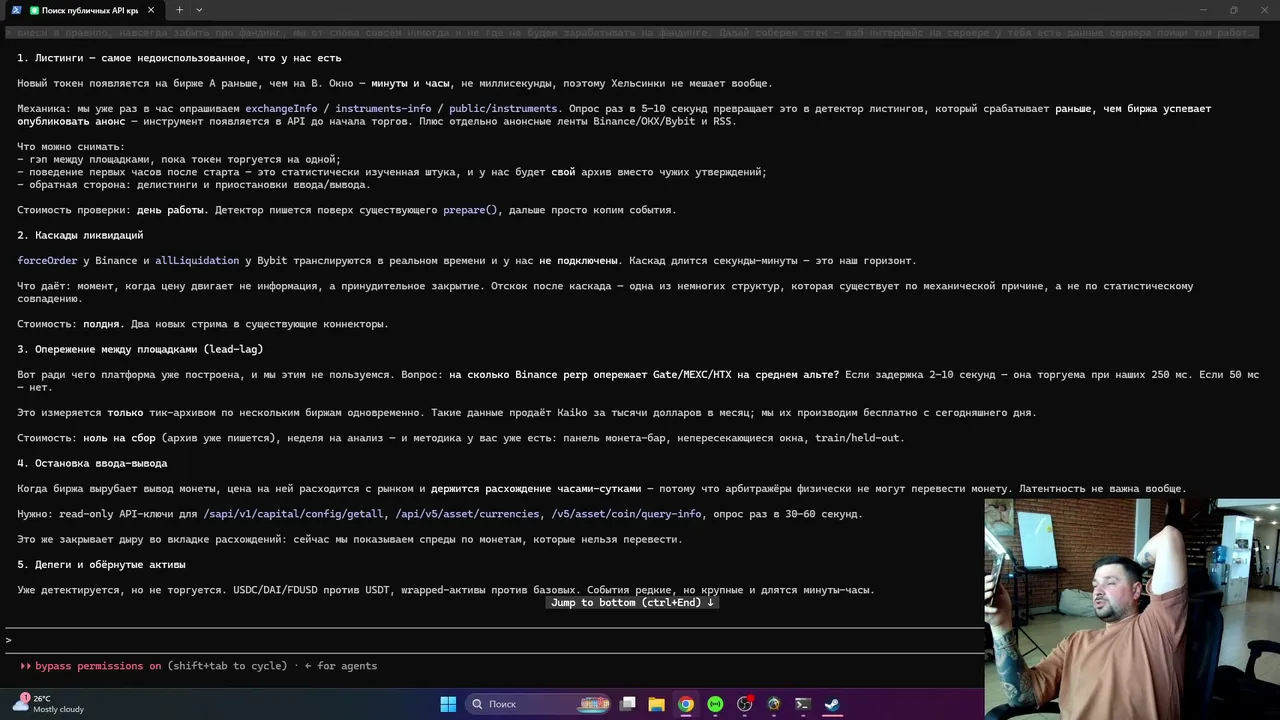The width and height of the screenshot is (1280, 720).
Task: Click the Windows taskbar search box "Поиск"
Action: [538, 704]
